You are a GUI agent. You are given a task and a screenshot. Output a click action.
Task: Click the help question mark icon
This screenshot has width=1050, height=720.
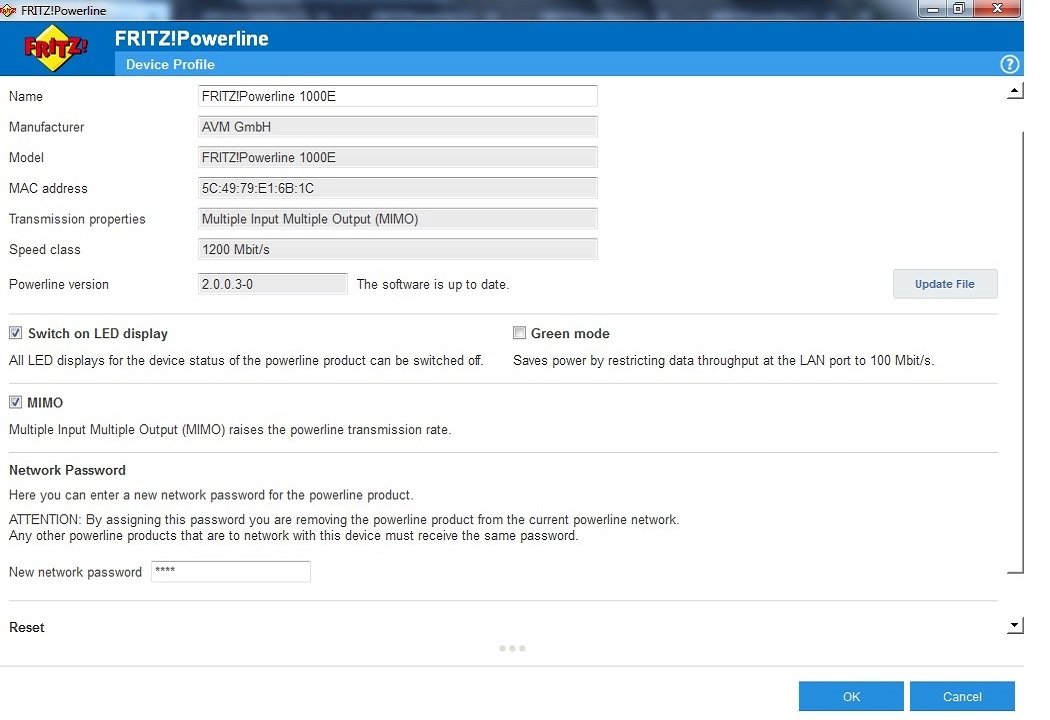(x=1009, y=64)
